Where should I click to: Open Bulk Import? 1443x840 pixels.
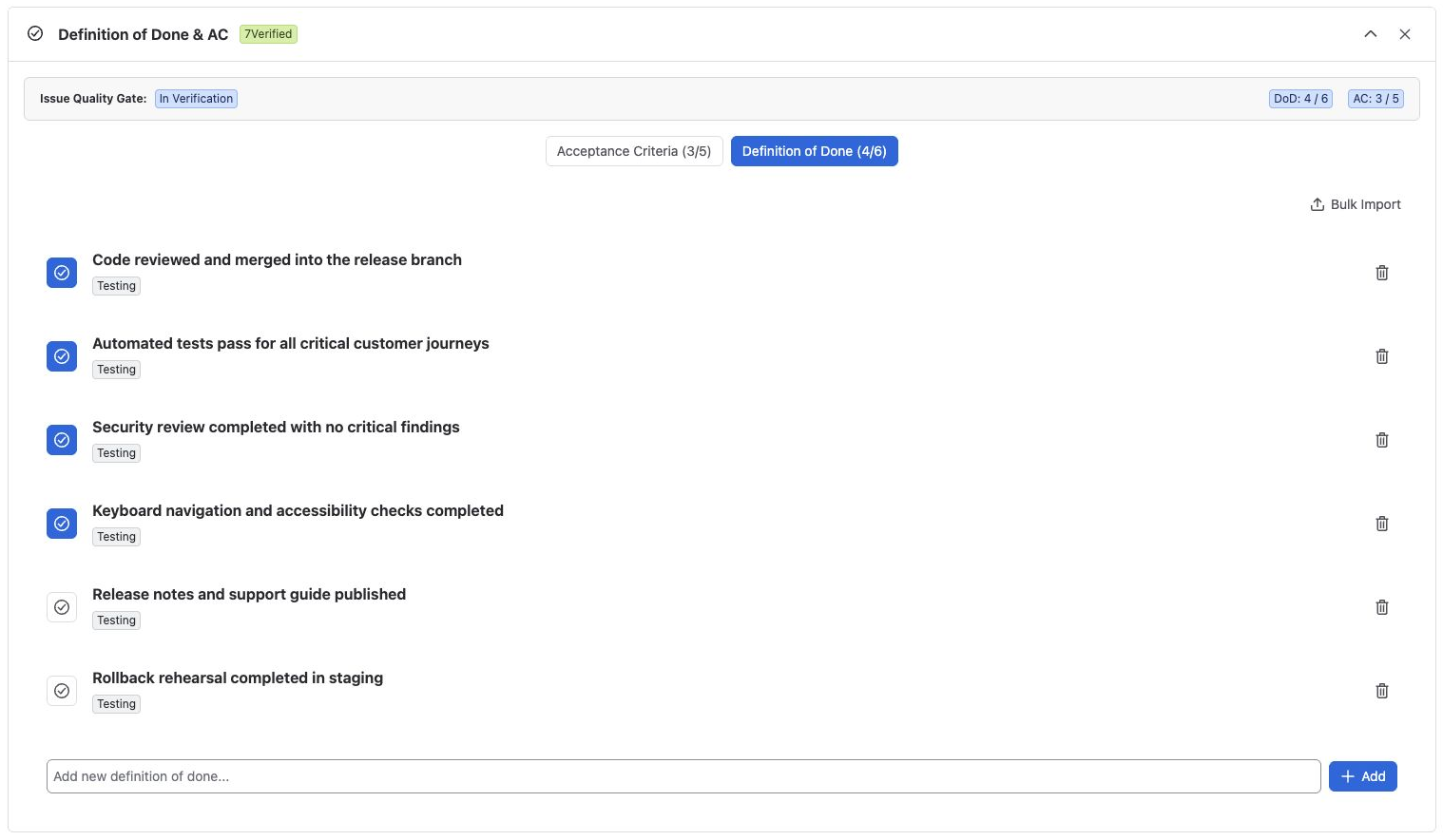click(1356, 204)
